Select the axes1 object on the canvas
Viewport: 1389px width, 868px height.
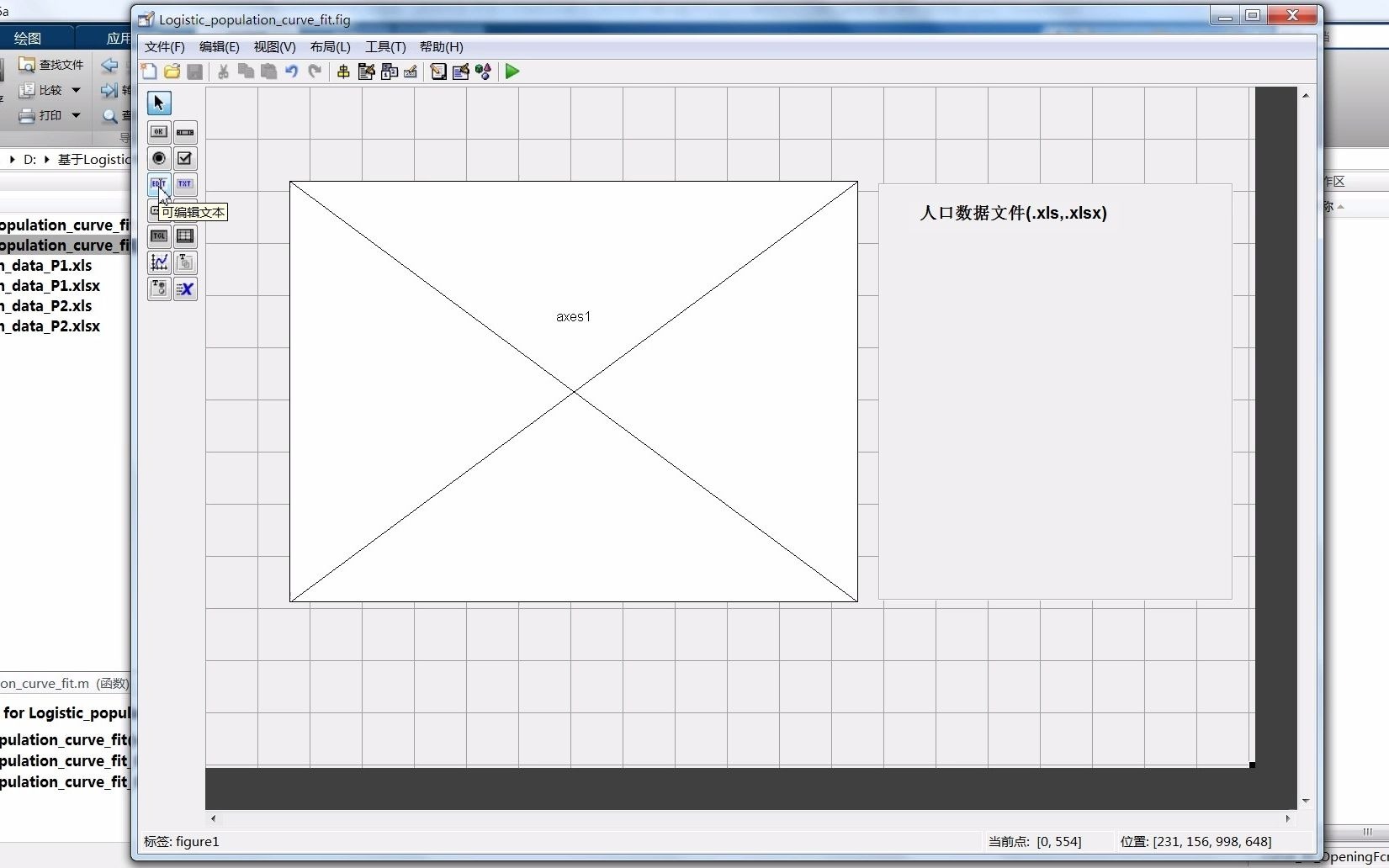pyautogui.click(x=573, y=391)
